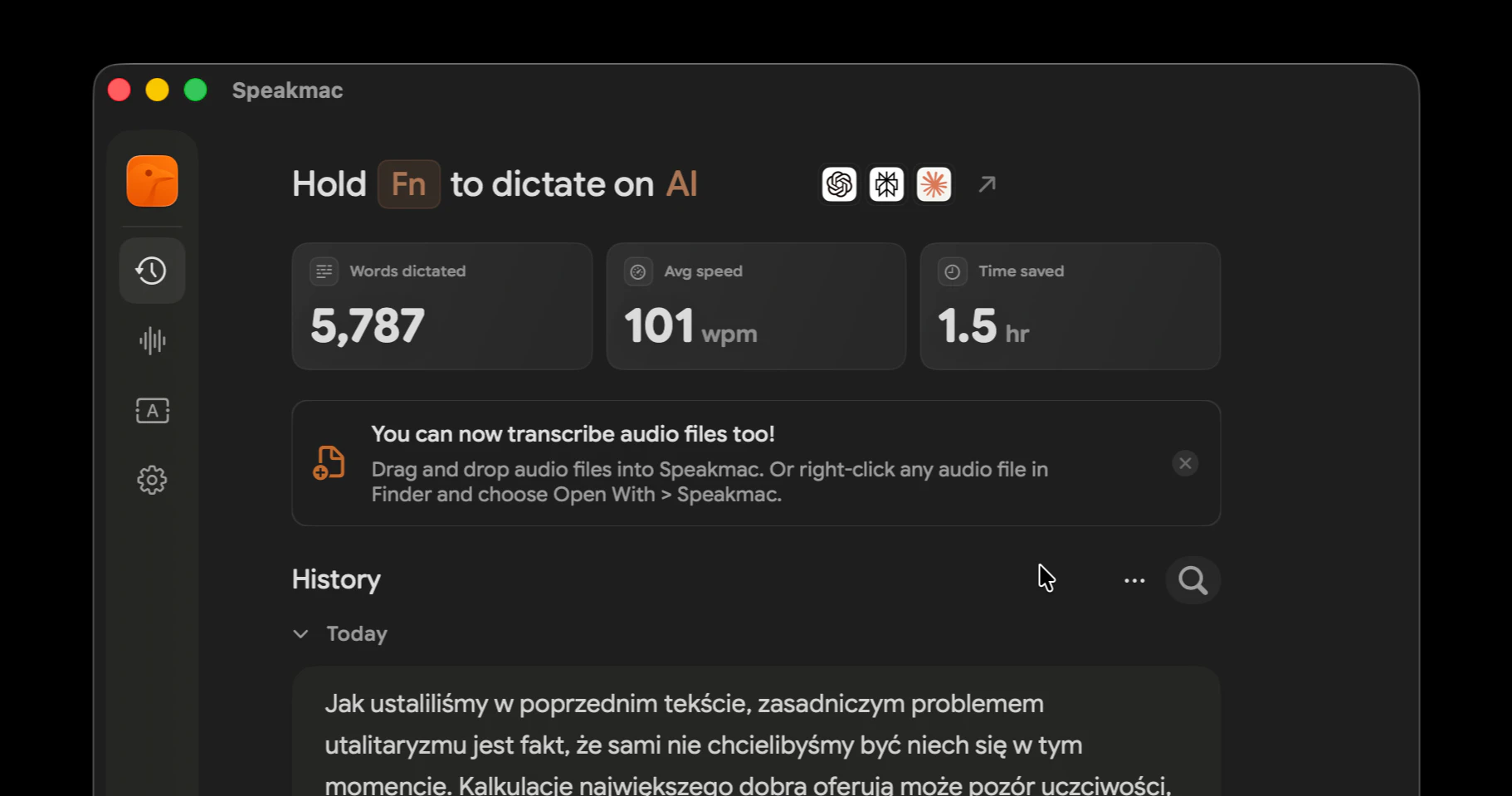Click the Words dictated stats card icon
This screenshot has width=1512, height=796.
click(323, 271)
